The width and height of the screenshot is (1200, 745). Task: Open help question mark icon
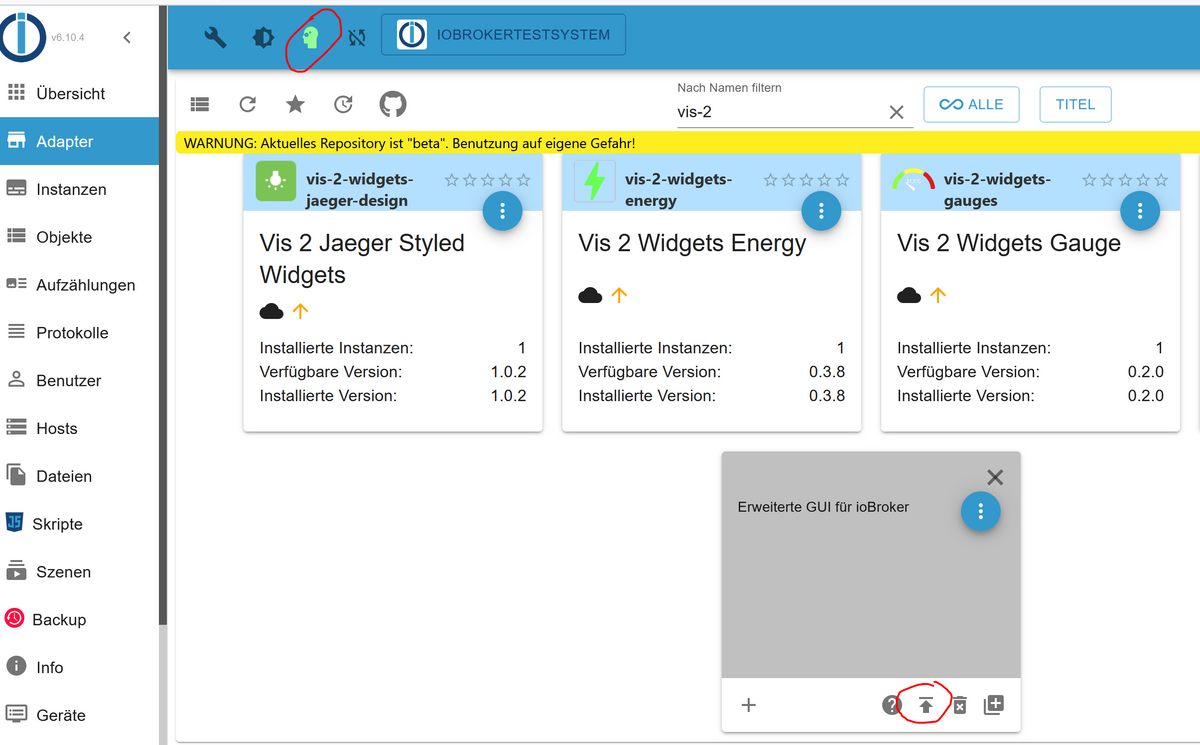click(x=892, y=705)
